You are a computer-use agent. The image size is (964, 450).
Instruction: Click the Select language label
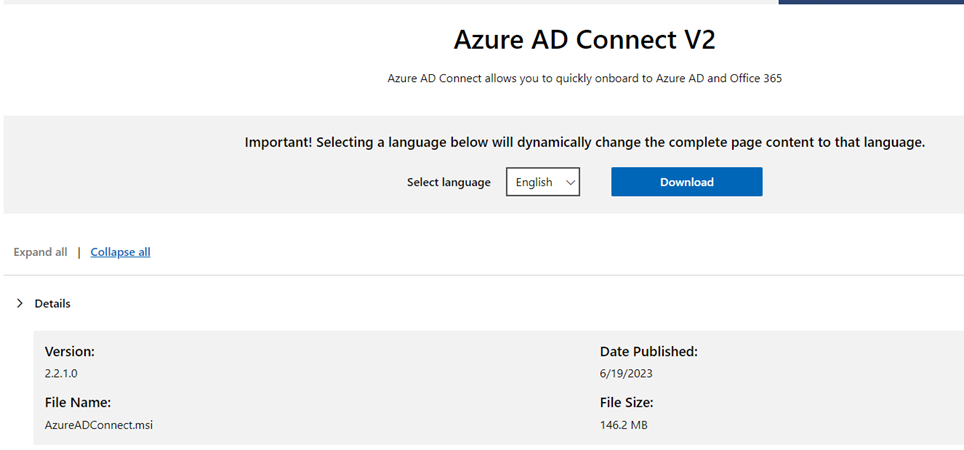448,182
